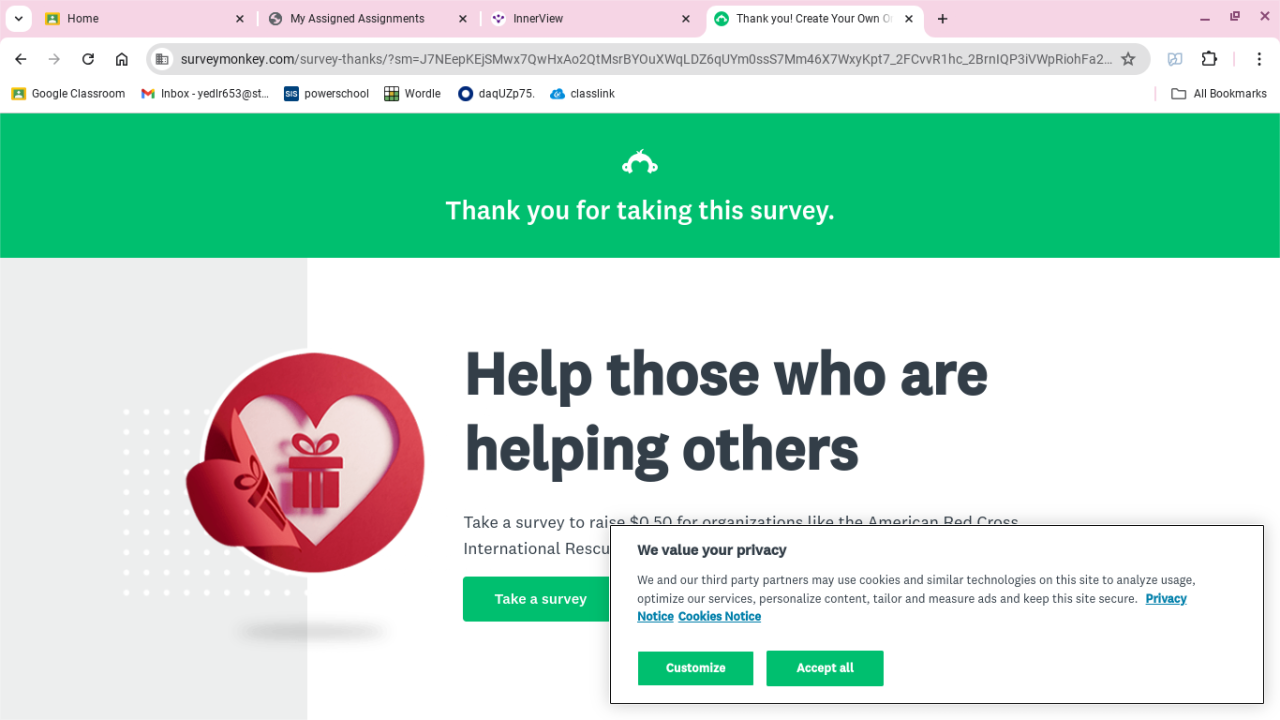Screen dimensions: 1280x720
Task: Customize cookie preferences
Action: click(x=696, y=668)
